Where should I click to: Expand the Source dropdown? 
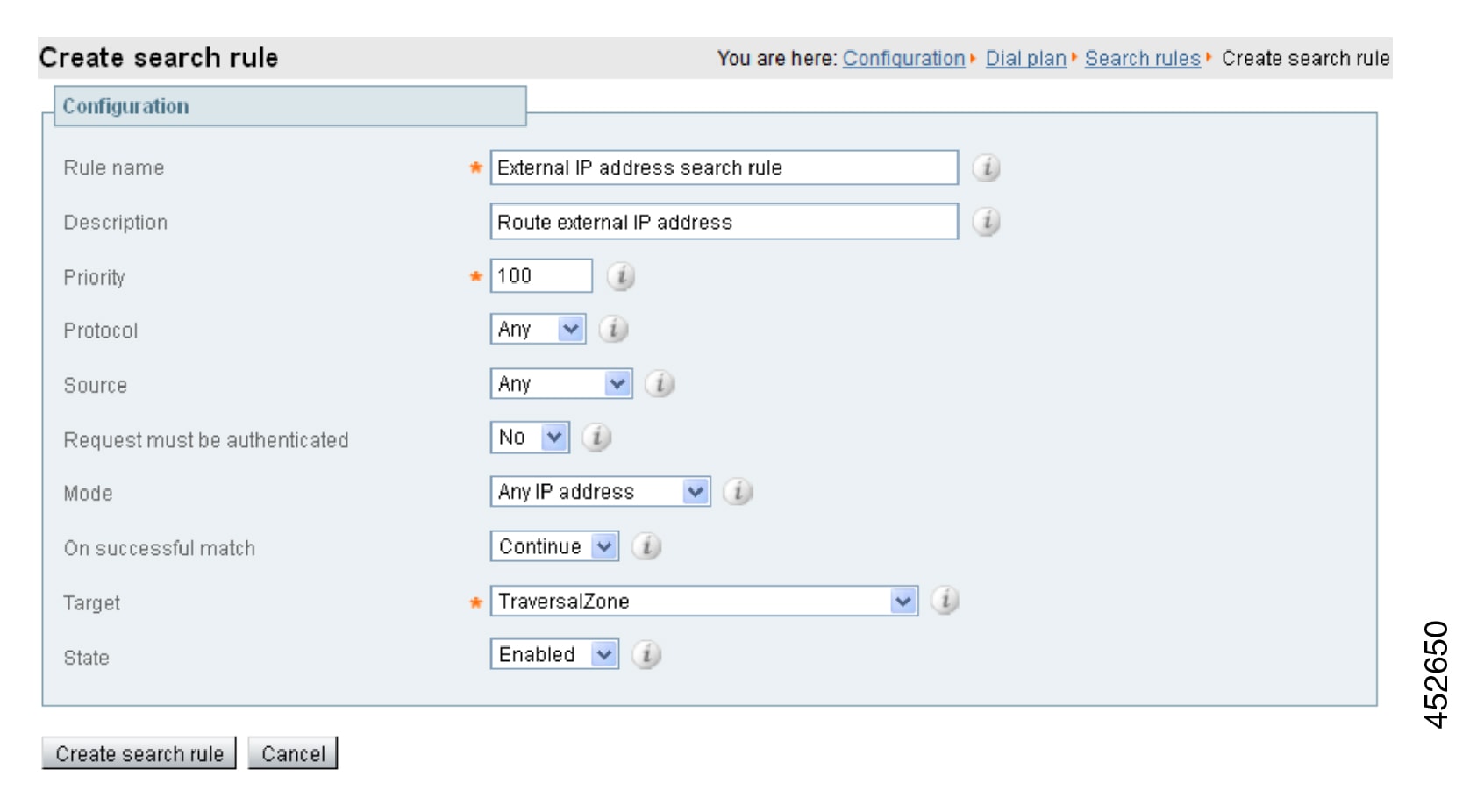tap(561, 384)
